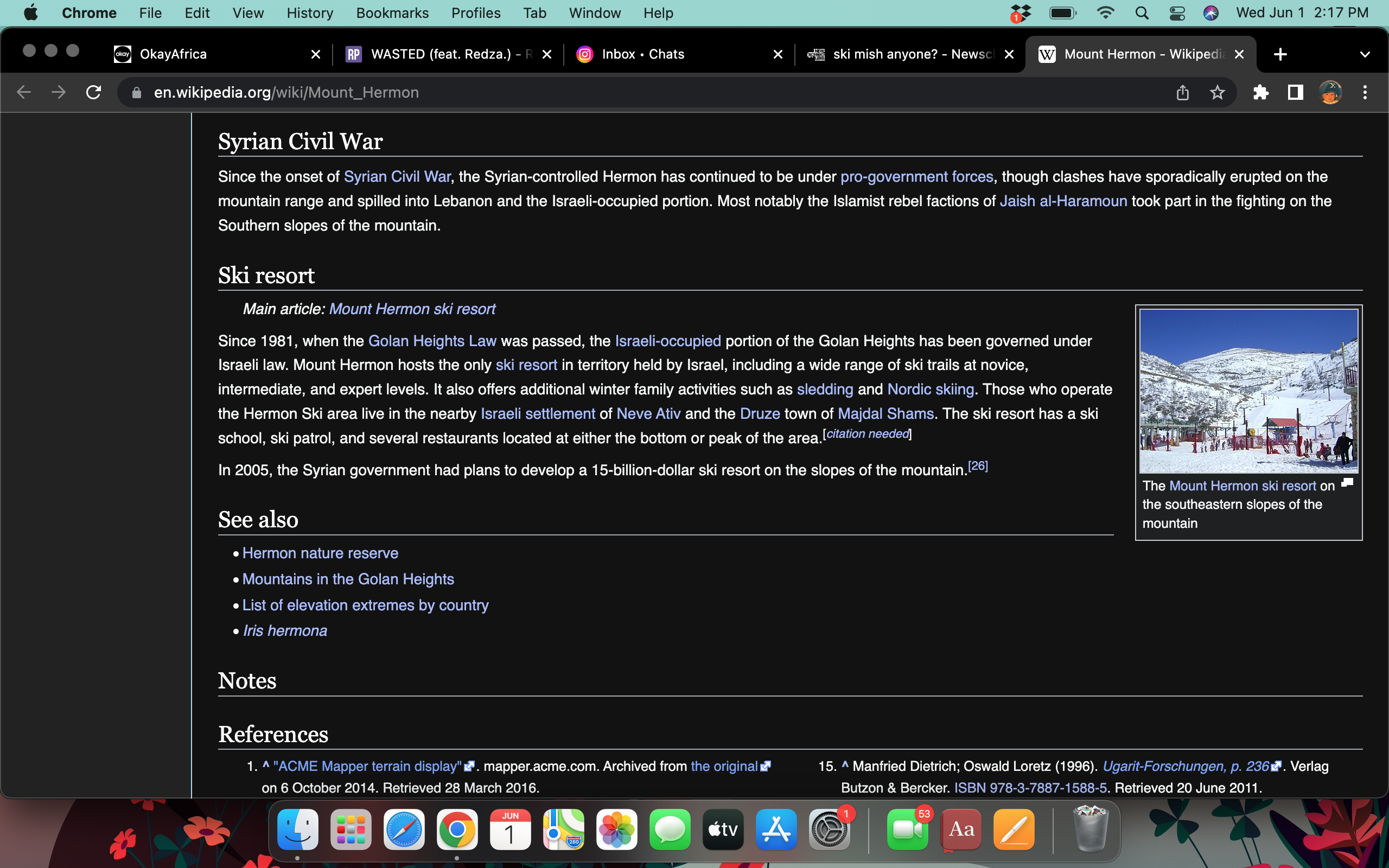Open the Wi-Fi status menu
This screenshot has height=868, width=1389.
1105,13
